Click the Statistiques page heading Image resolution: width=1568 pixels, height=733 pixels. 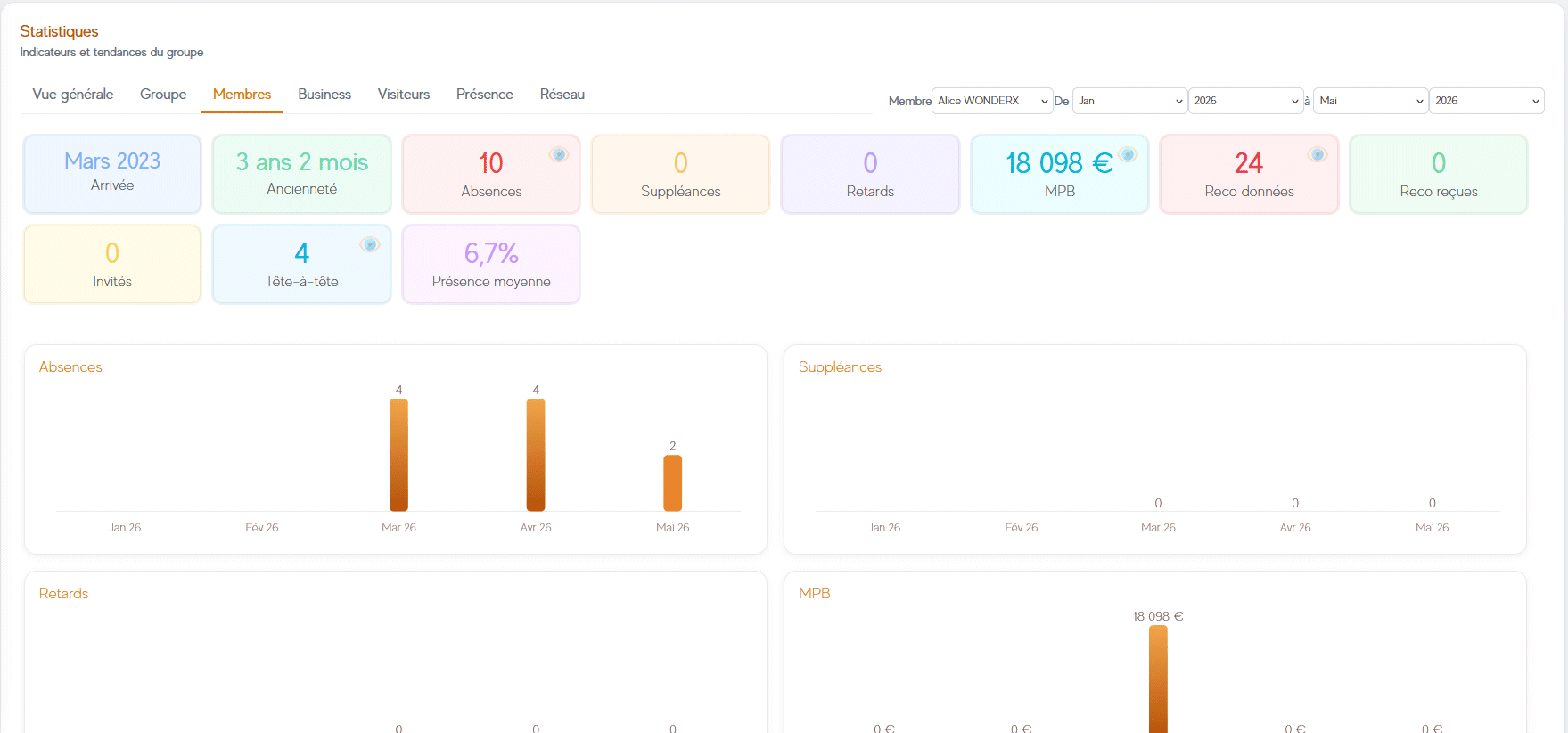click(x=59, y=31)
